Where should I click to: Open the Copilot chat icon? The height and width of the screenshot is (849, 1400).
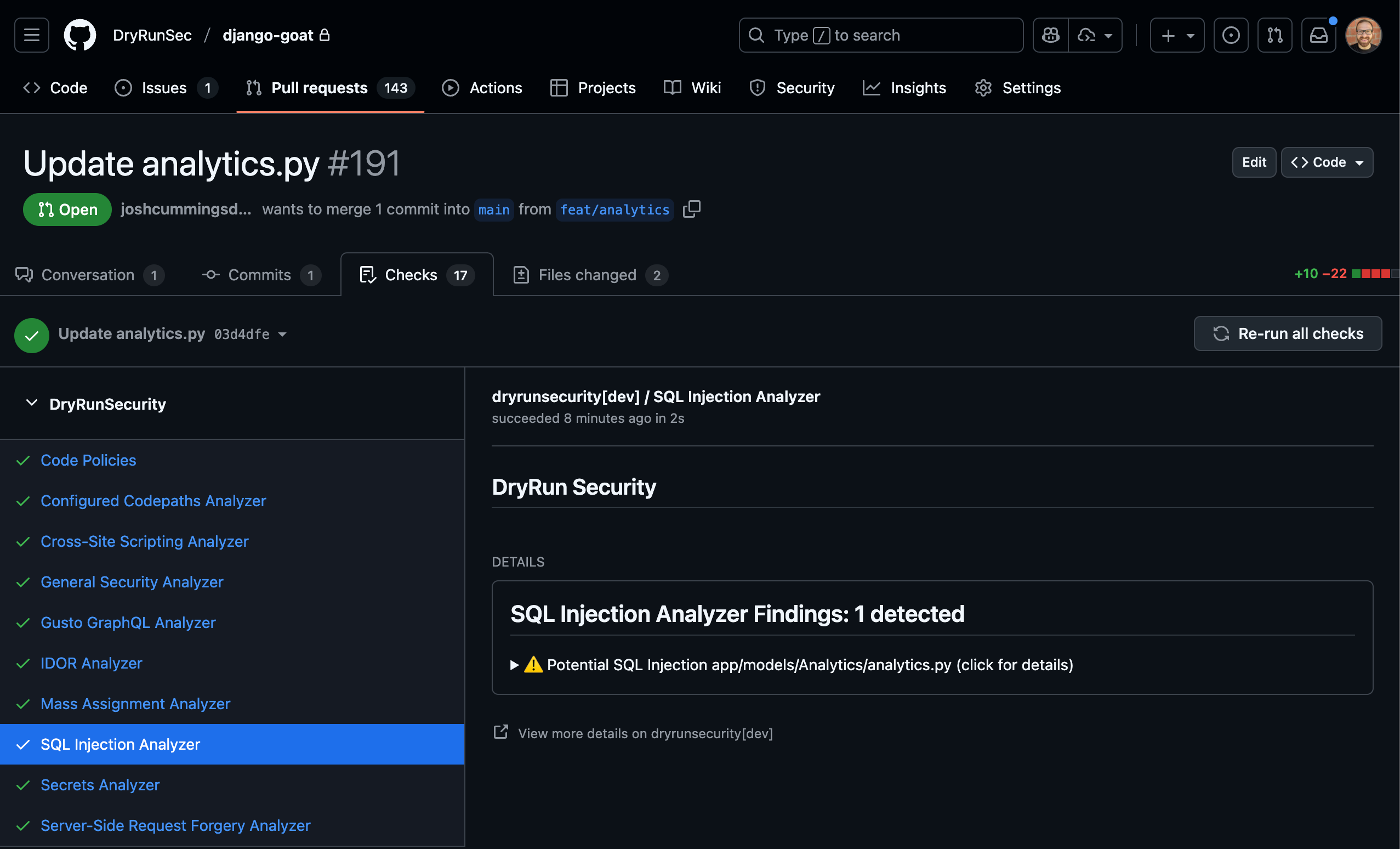(x=1050, y=35)
